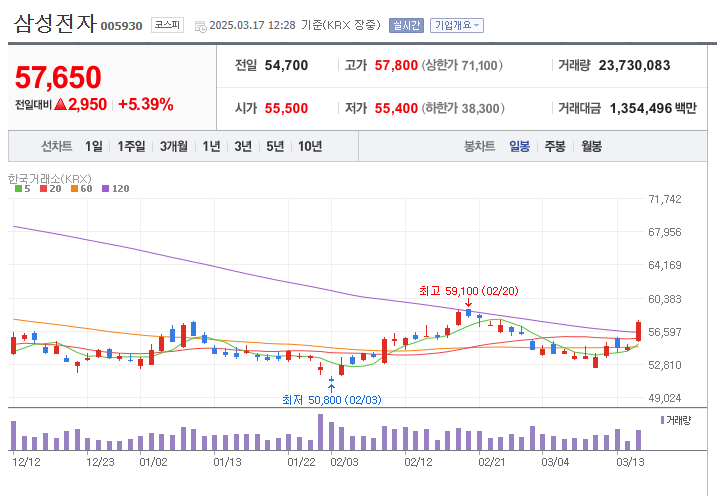
Task: Click the change amount 2,950
Action: pyautogui.click(x=87, y=105)
